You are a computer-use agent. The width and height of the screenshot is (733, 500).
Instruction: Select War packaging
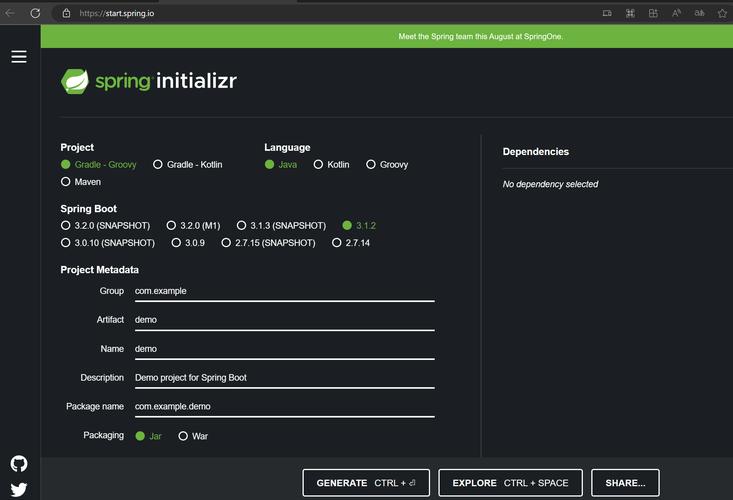pyautogui.click(x=193, y=436)
